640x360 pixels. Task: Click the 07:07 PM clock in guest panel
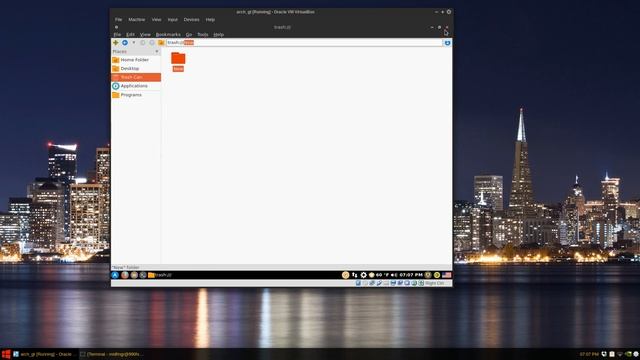point(411,275)
